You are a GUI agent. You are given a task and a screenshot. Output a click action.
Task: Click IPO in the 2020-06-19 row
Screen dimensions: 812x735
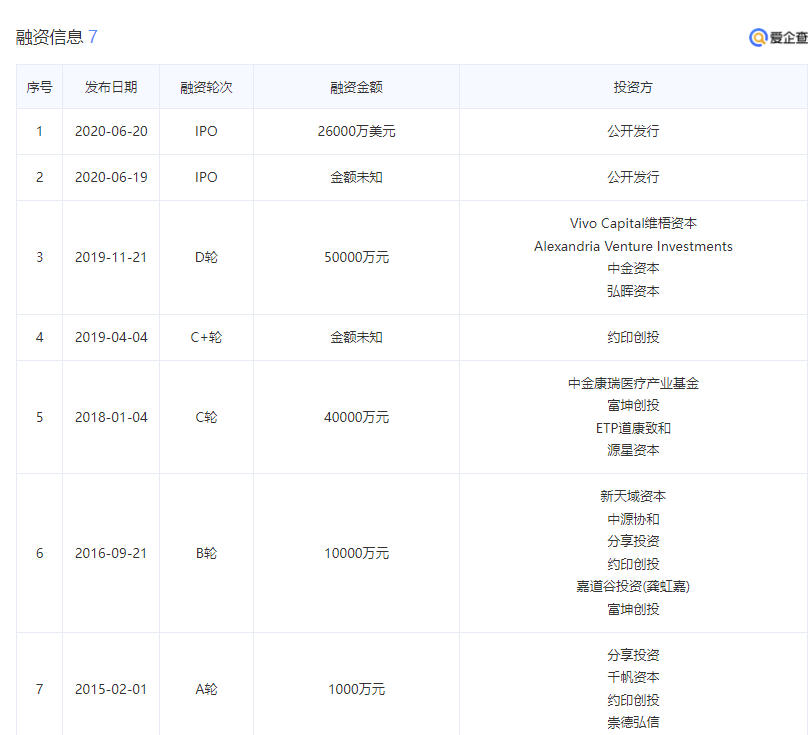(206, 177)
